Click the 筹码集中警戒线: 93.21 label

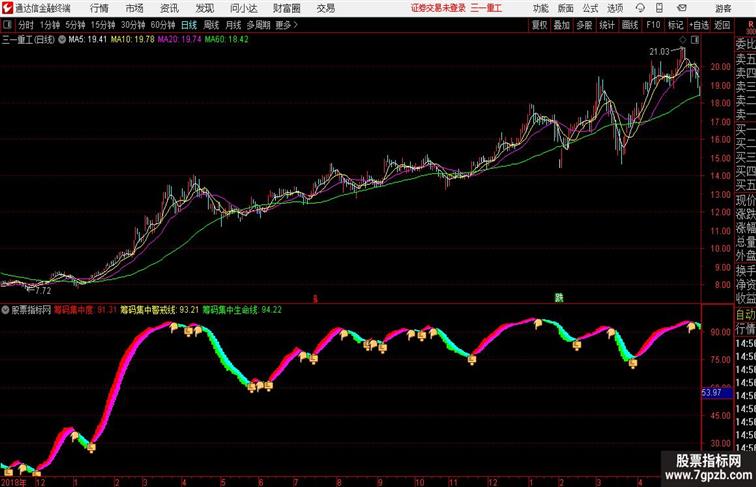160,310
